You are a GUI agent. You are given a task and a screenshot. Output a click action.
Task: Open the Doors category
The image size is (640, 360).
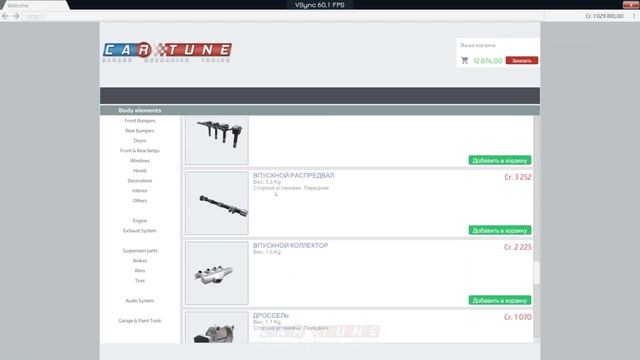tap(140, 141)
